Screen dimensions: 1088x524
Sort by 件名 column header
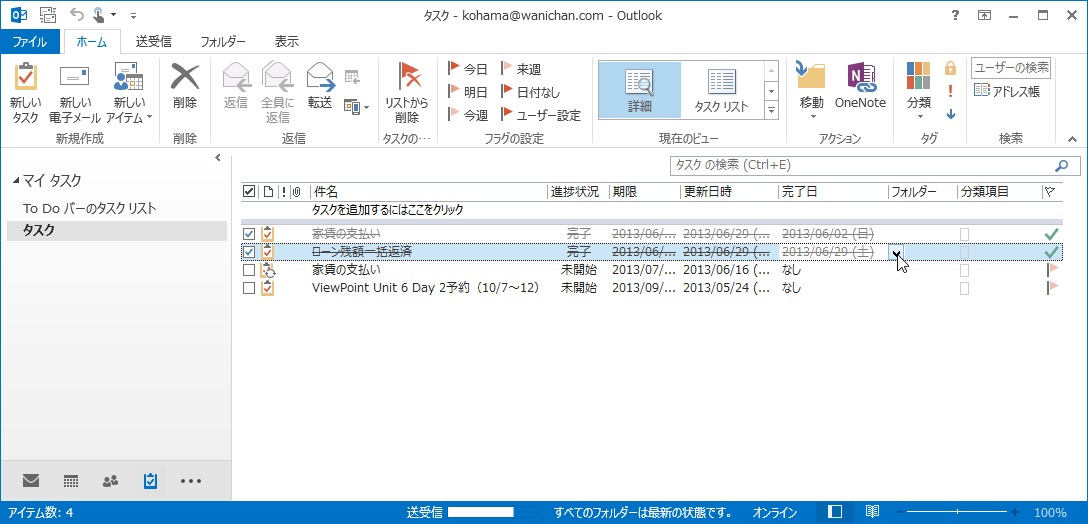click(x=428, y=192)
